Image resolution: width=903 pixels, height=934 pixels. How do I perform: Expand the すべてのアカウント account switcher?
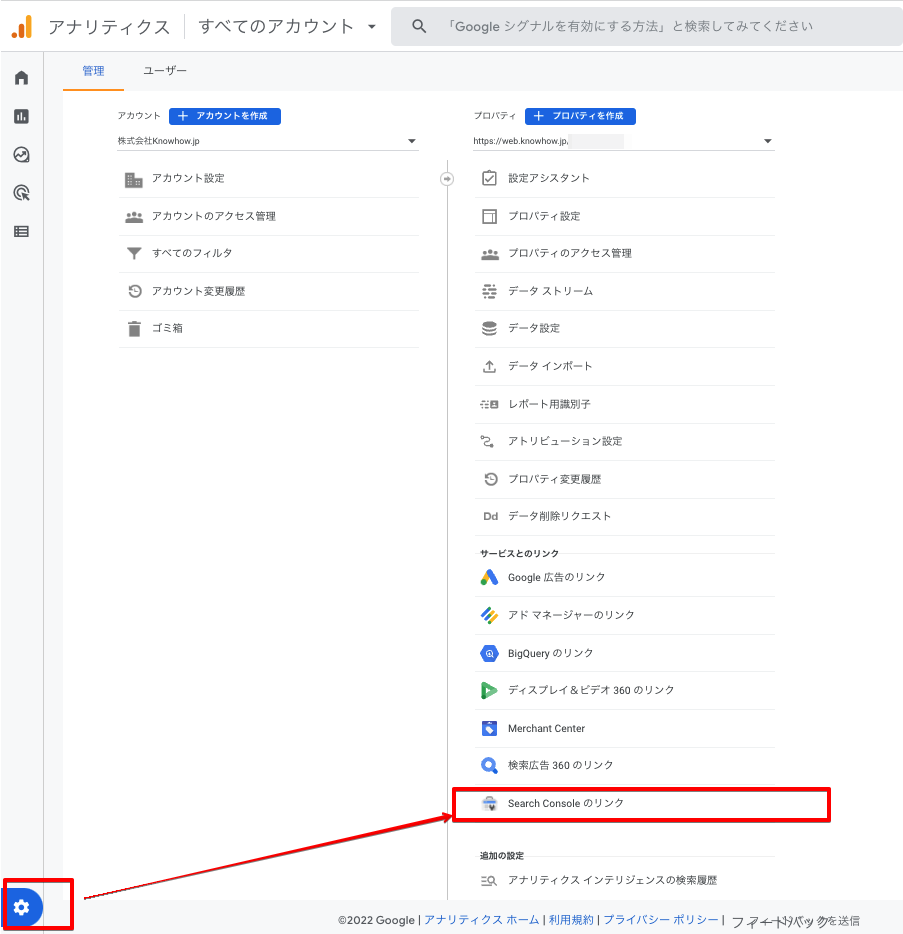pos(288,26)
